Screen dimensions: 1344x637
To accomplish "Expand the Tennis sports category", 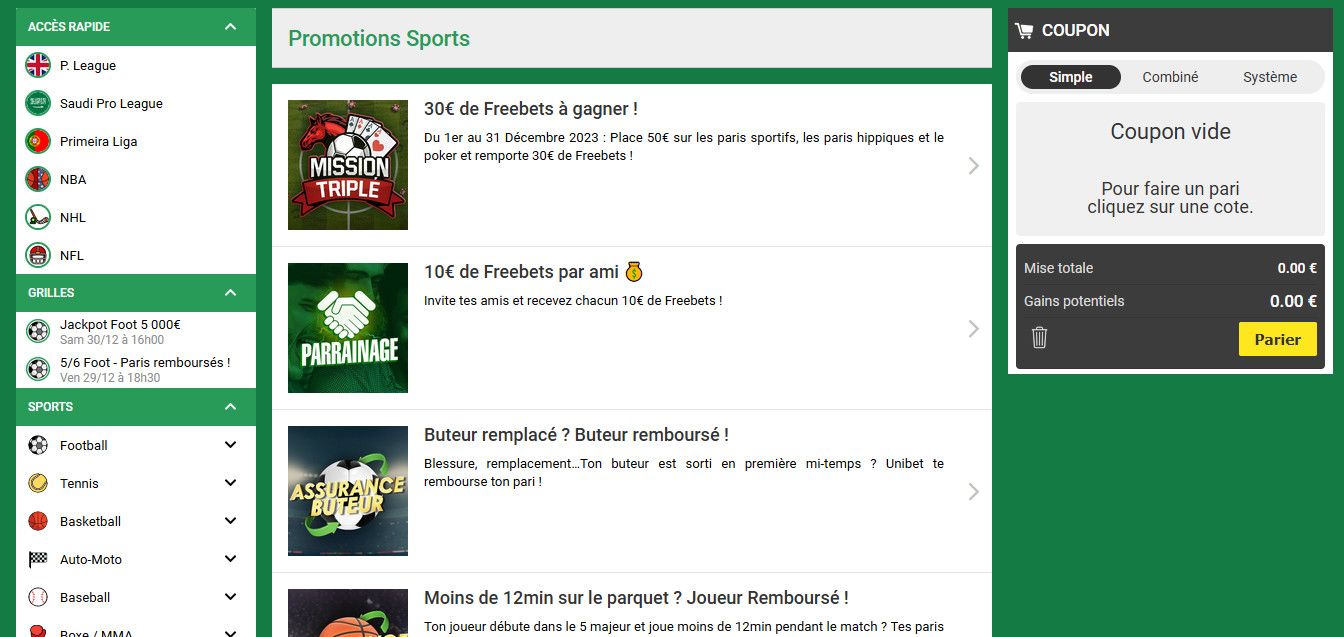I will click(x=231, y=483).
